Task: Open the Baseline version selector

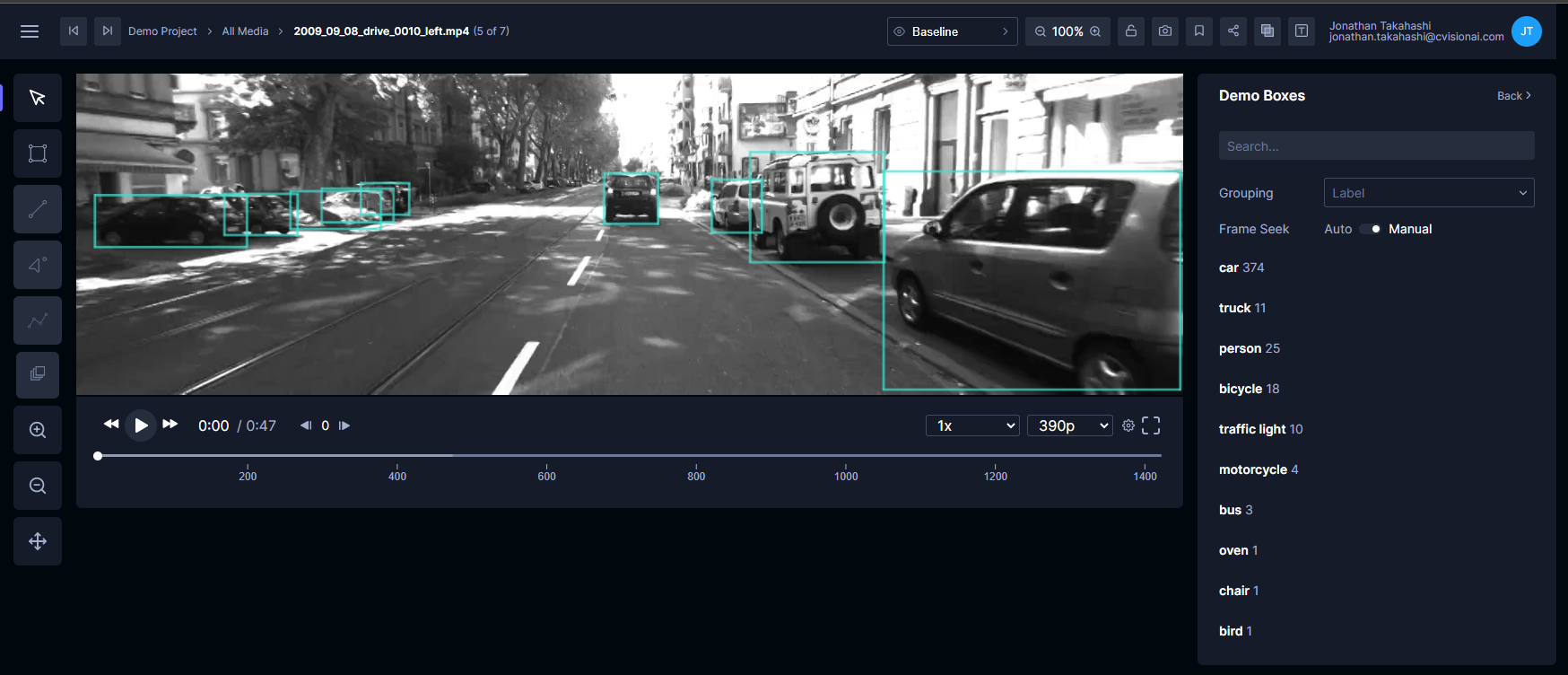Action: coord(952,31)
